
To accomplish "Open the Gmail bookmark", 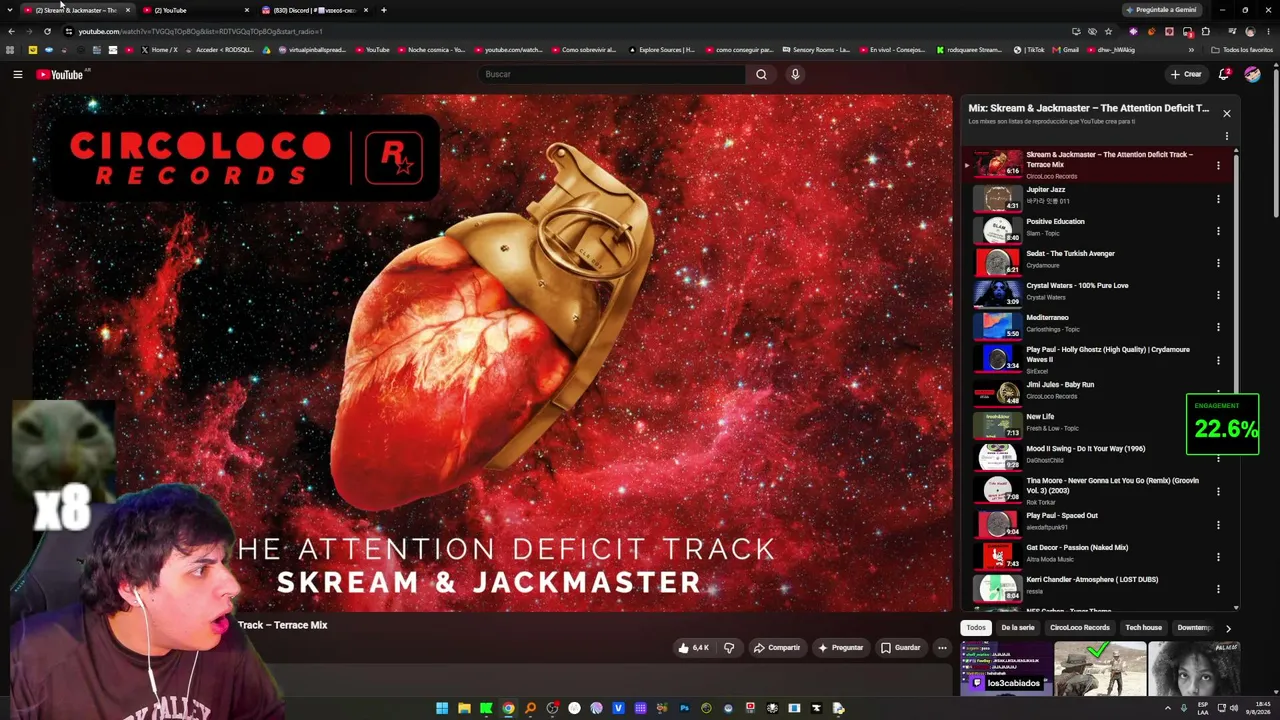I will coord(1066,50).
